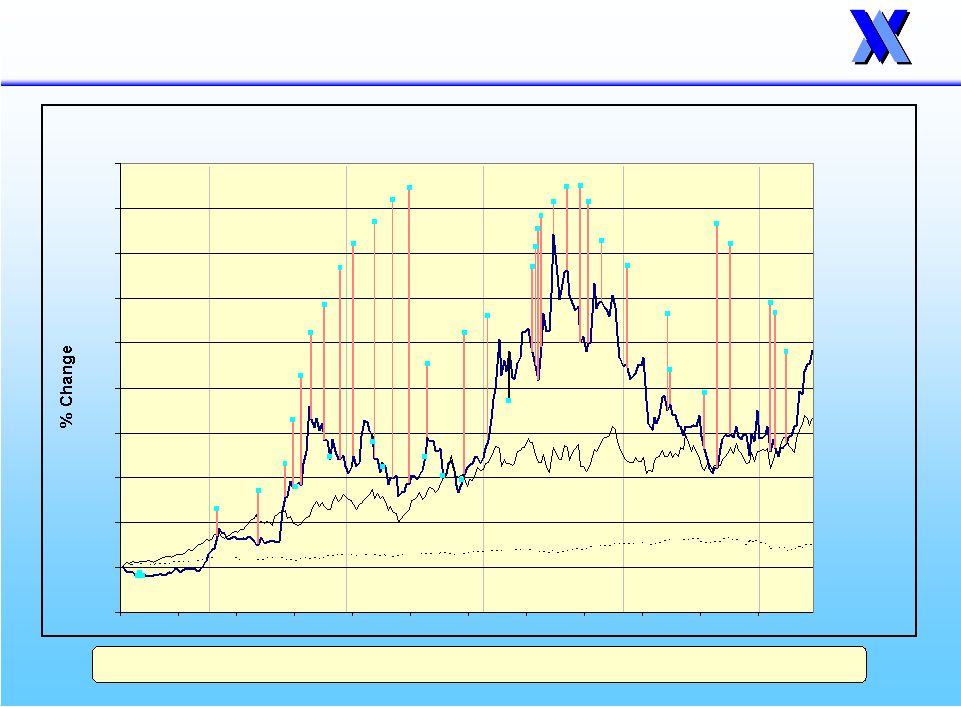
Task: Select the "% Change" axis label
Action: click(x=67, y=387)
